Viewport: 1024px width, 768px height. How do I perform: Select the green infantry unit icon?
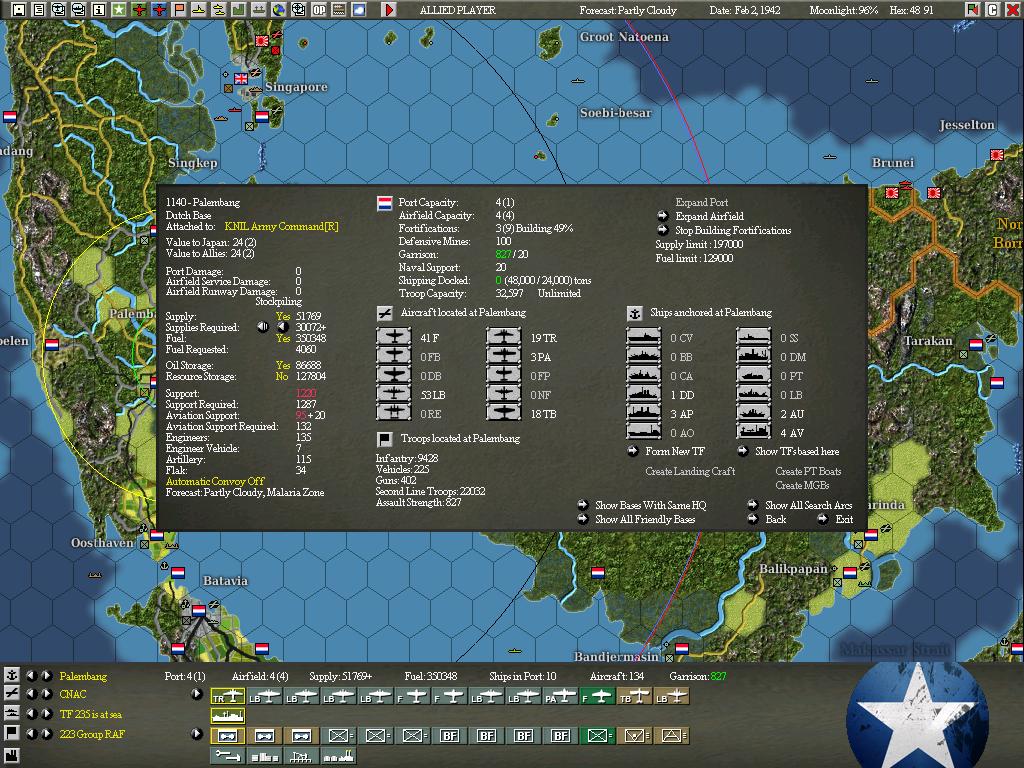pos(598,735)
